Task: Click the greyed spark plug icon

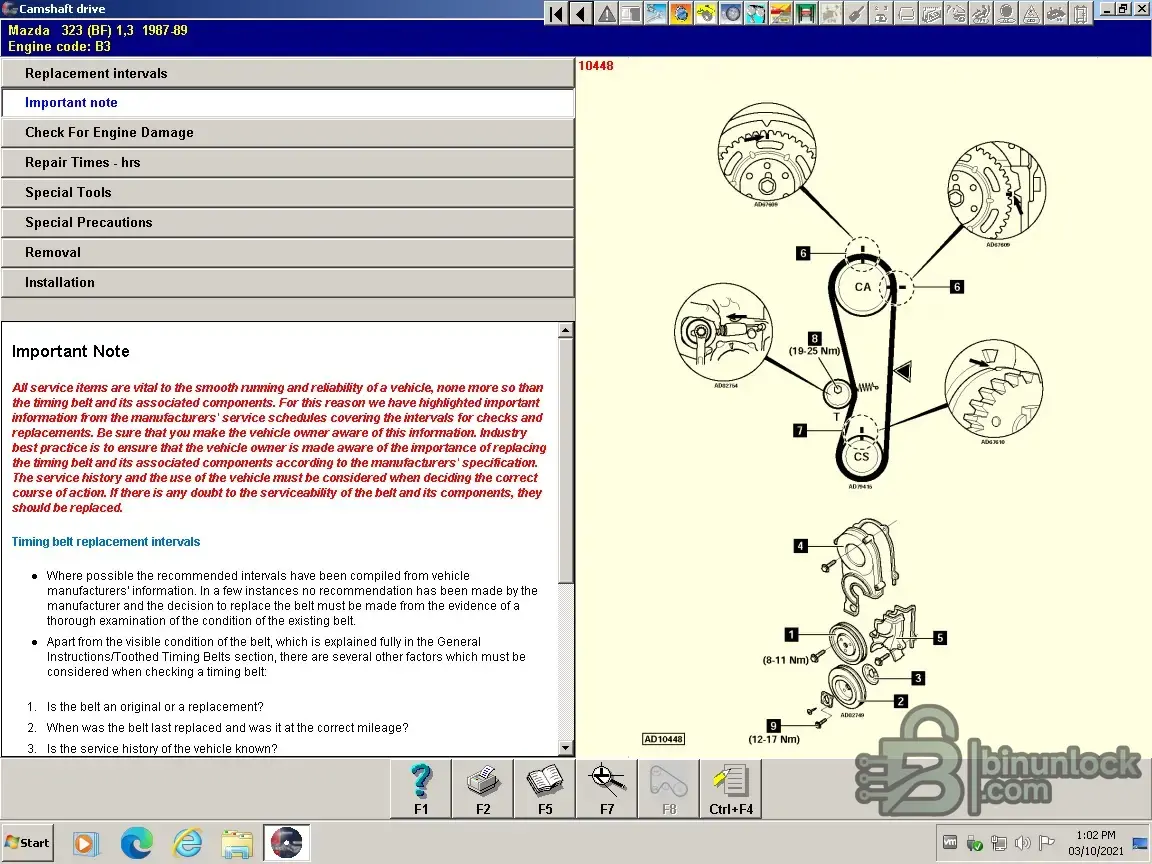Action: tap(856, 13)
